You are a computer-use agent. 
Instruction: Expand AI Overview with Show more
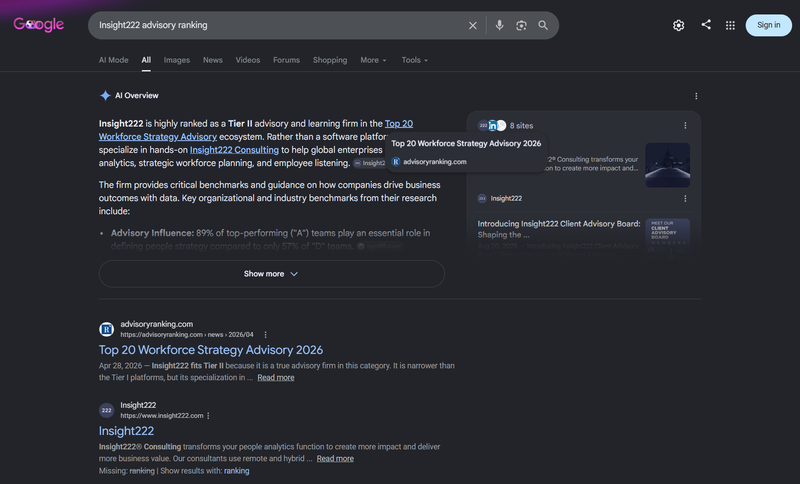pos(271,274)
